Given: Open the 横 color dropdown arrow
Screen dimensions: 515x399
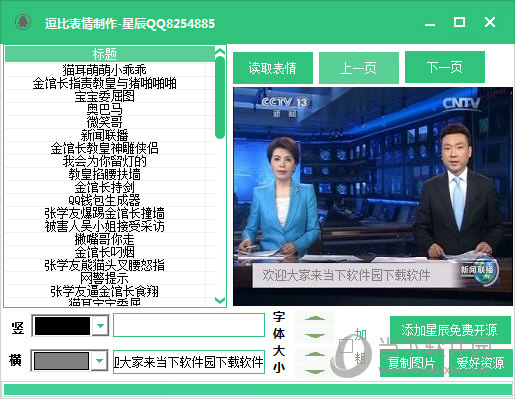Looking at the screenshot, I should [x=99, y=361].
